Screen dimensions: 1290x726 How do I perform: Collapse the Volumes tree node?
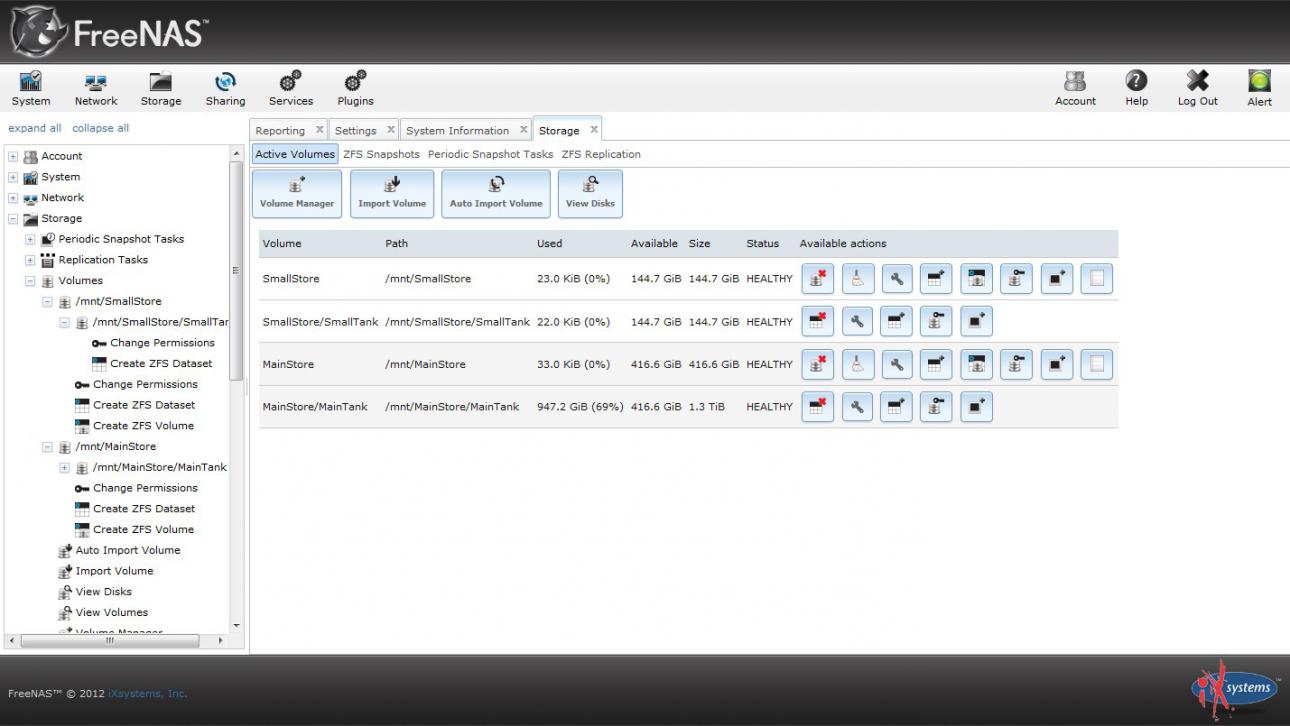(30, 282)
